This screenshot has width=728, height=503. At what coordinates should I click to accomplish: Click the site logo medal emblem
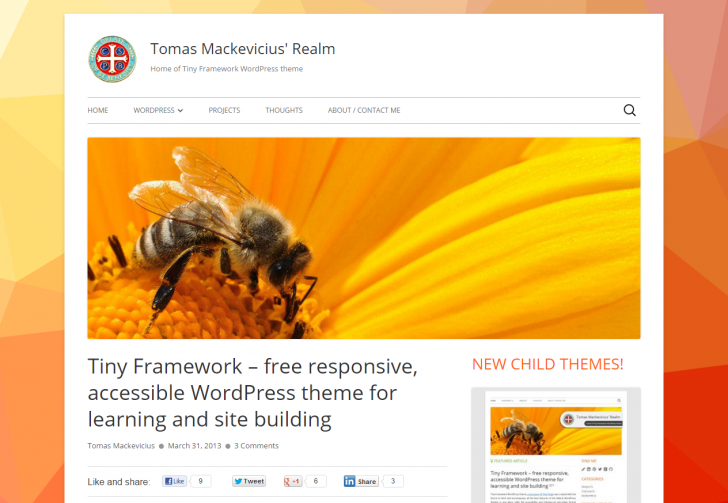pyautogui.click(x=112, y=59)
